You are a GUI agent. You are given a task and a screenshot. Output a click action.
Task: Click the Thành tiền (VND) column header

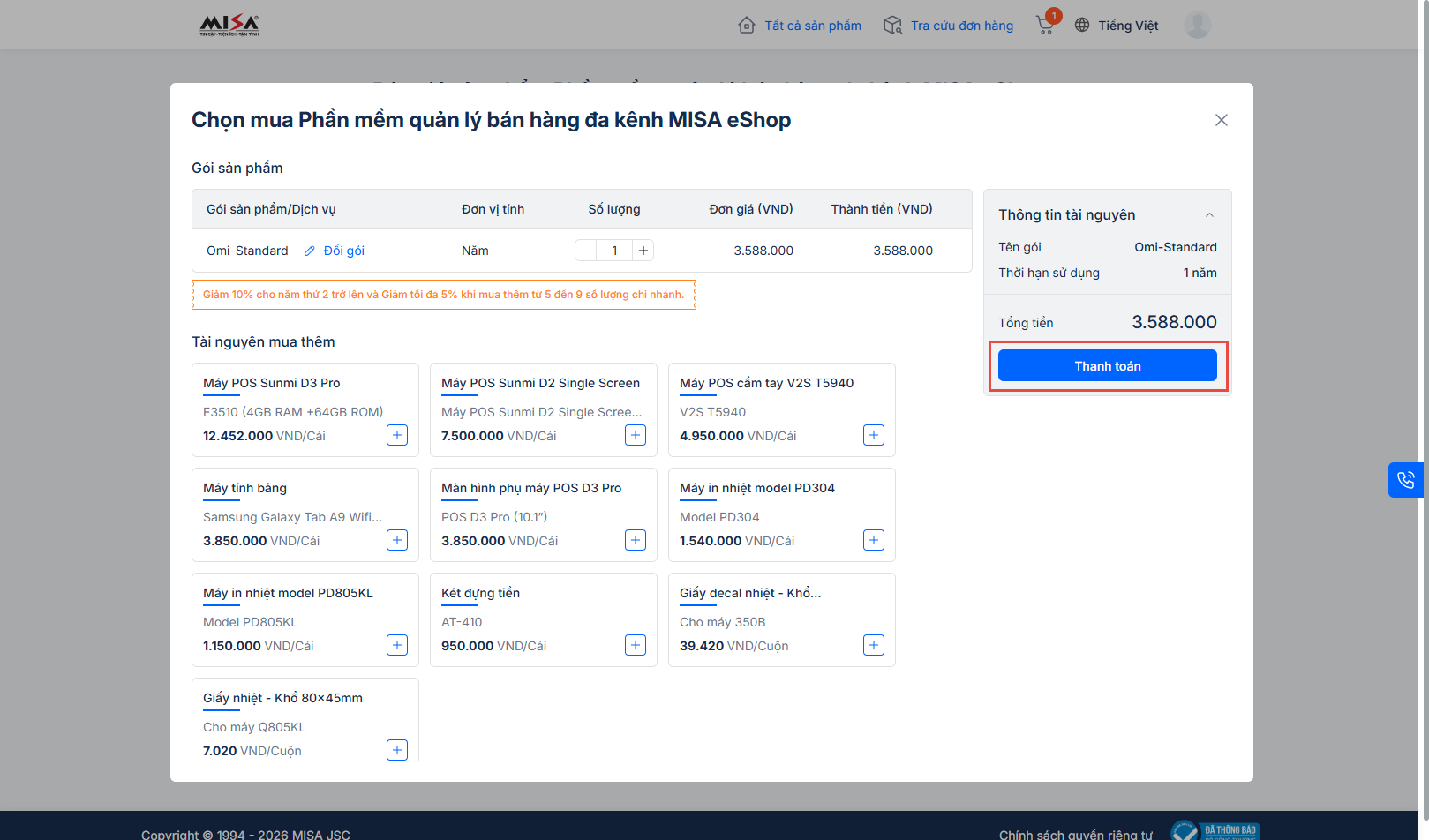pyautogui.click(x=882, y=209)
